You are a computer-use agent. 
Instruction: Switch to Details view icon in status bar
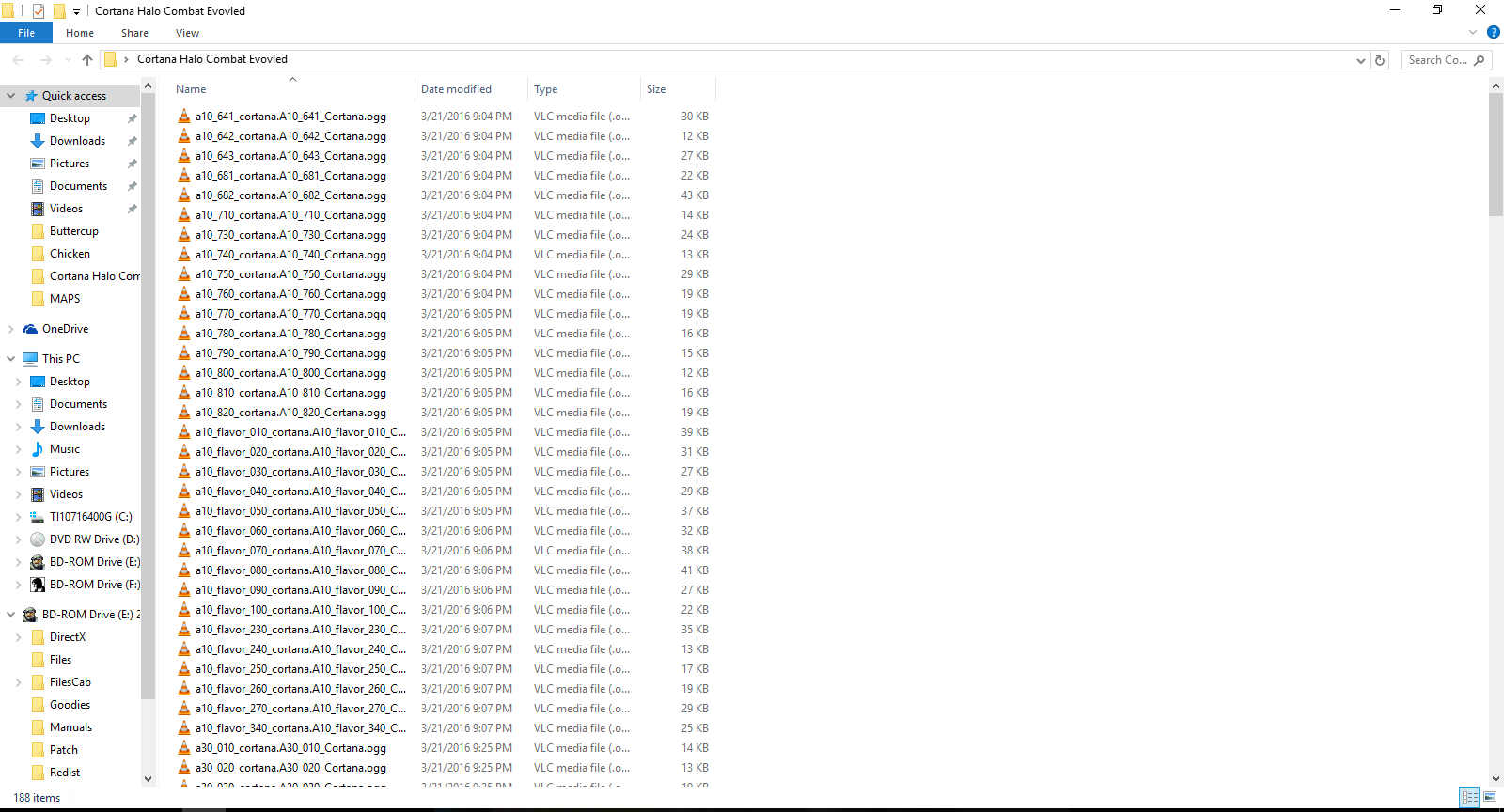click(x=1470, y=797)
